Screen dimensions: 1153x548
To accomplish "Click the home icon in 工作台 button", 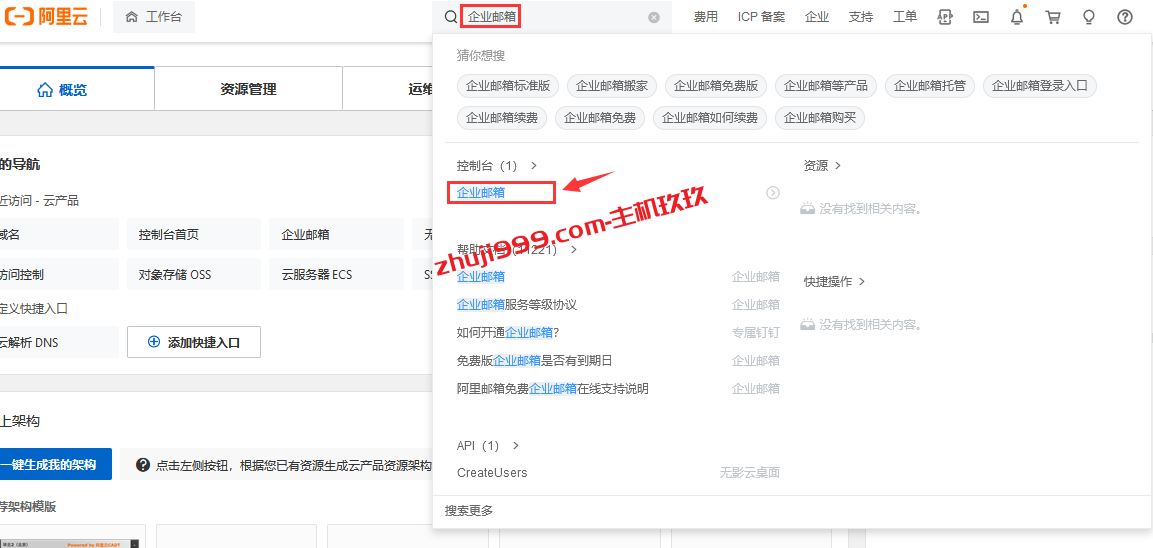I will tap(132, 17).
